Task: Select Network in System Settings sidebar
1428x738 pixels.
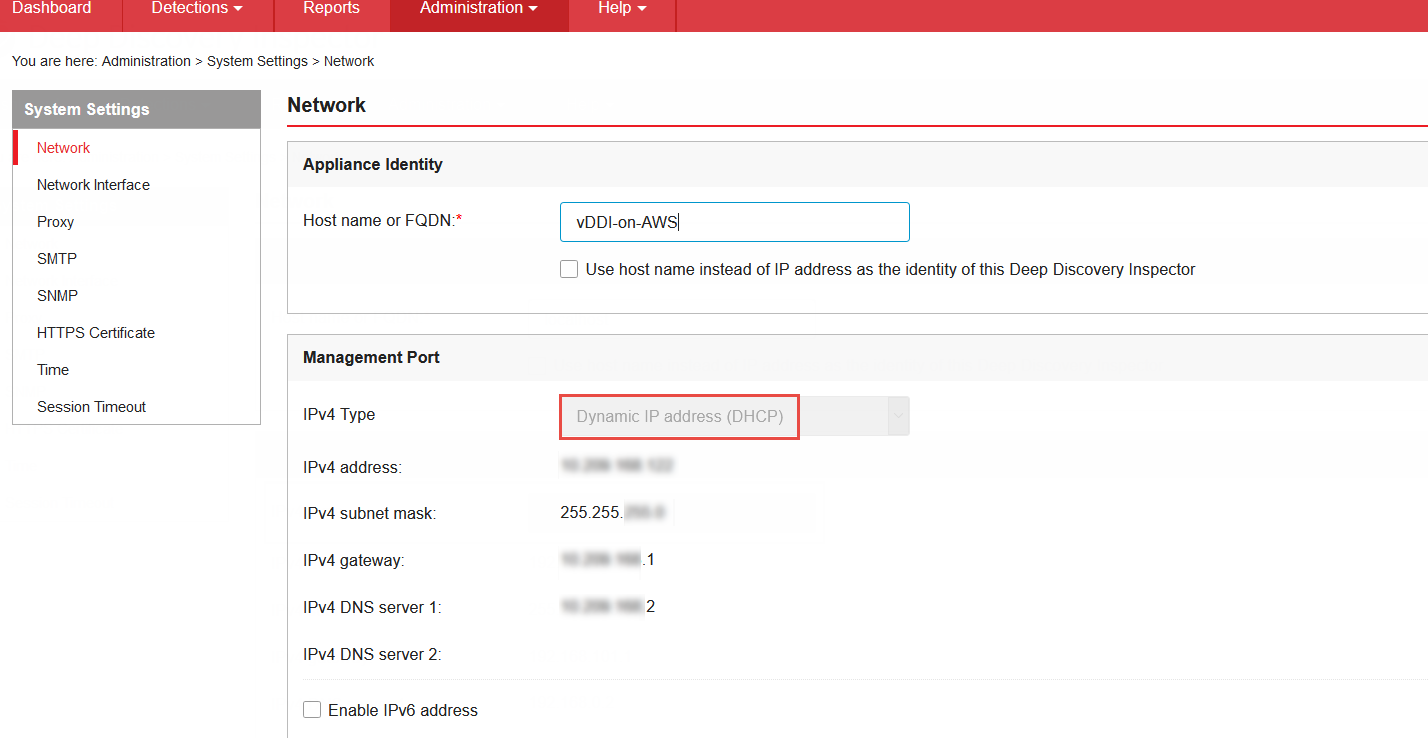Action: (x=63, y=148)
